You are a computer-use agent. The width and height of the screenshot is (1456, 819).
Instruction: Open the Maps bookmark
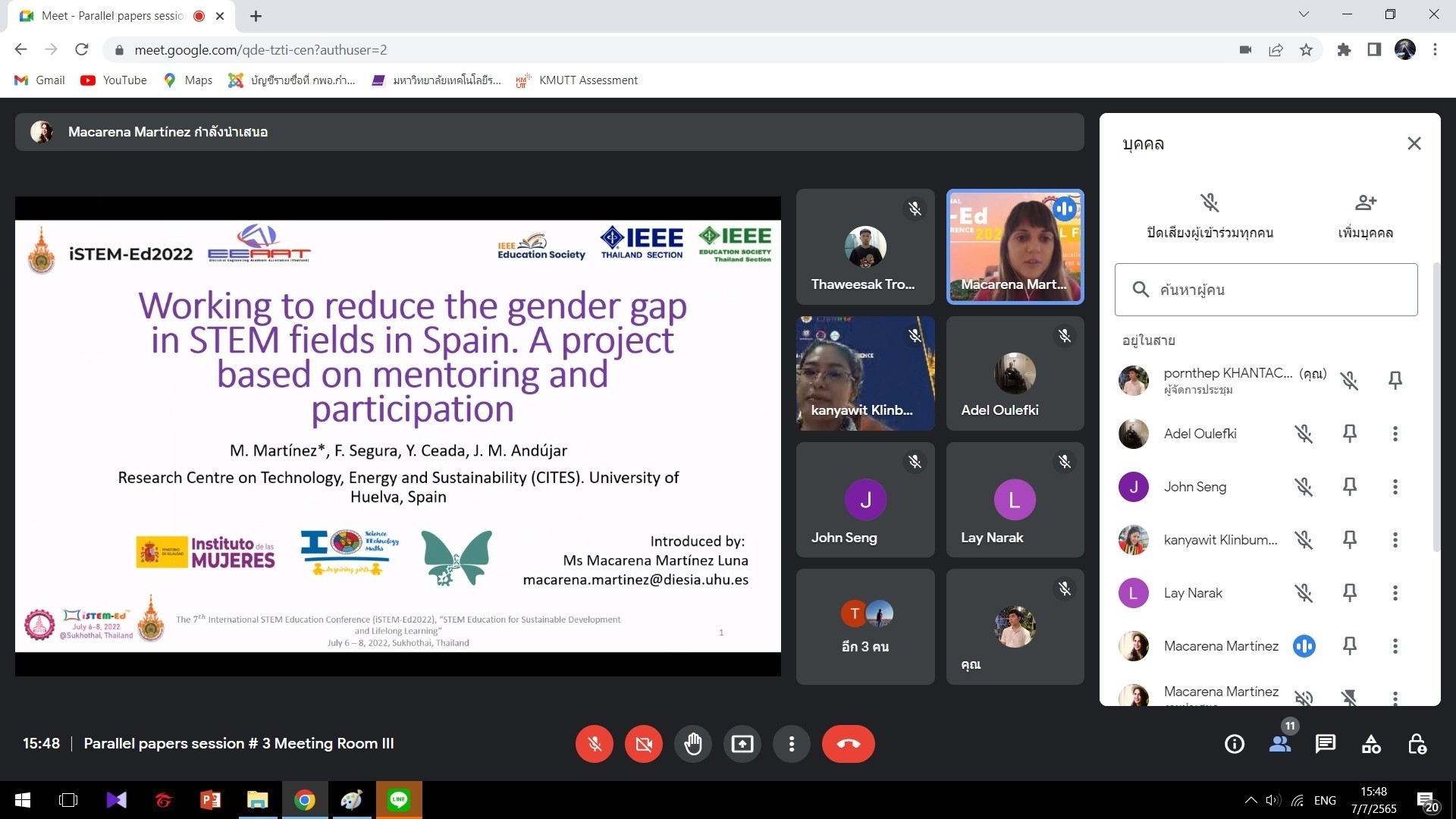click(188, 80)
